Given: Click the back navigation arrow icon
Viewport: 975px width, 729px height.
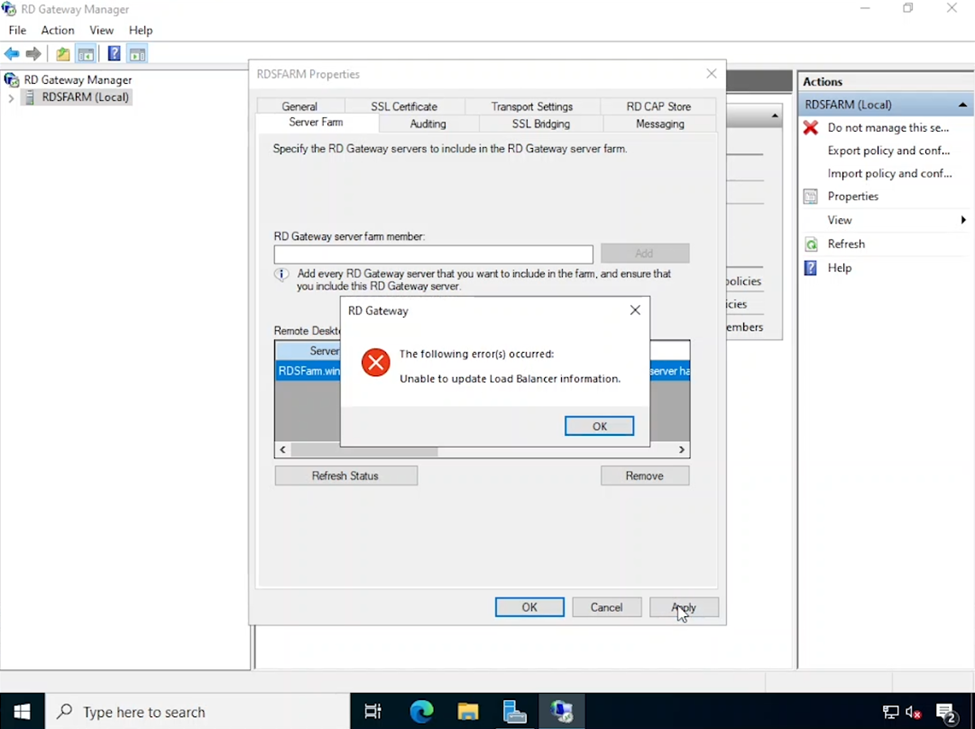Looking at the screenshot, I should click(x=11, y=53).
